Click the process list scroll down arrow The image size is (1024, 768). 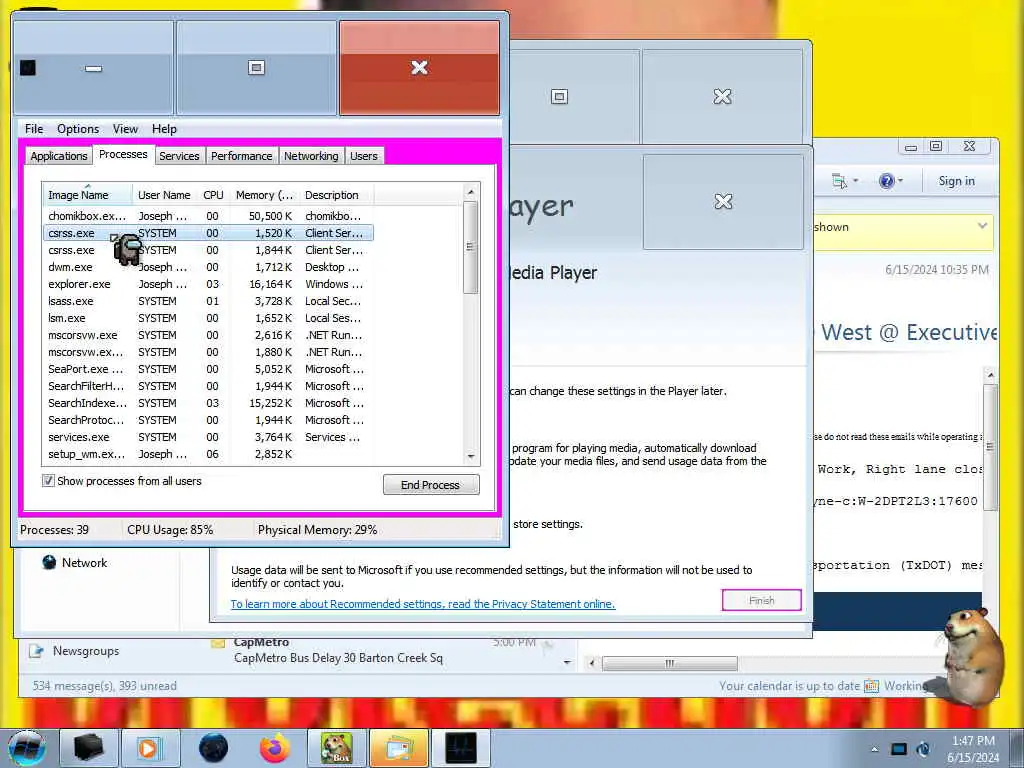point(470,456)
